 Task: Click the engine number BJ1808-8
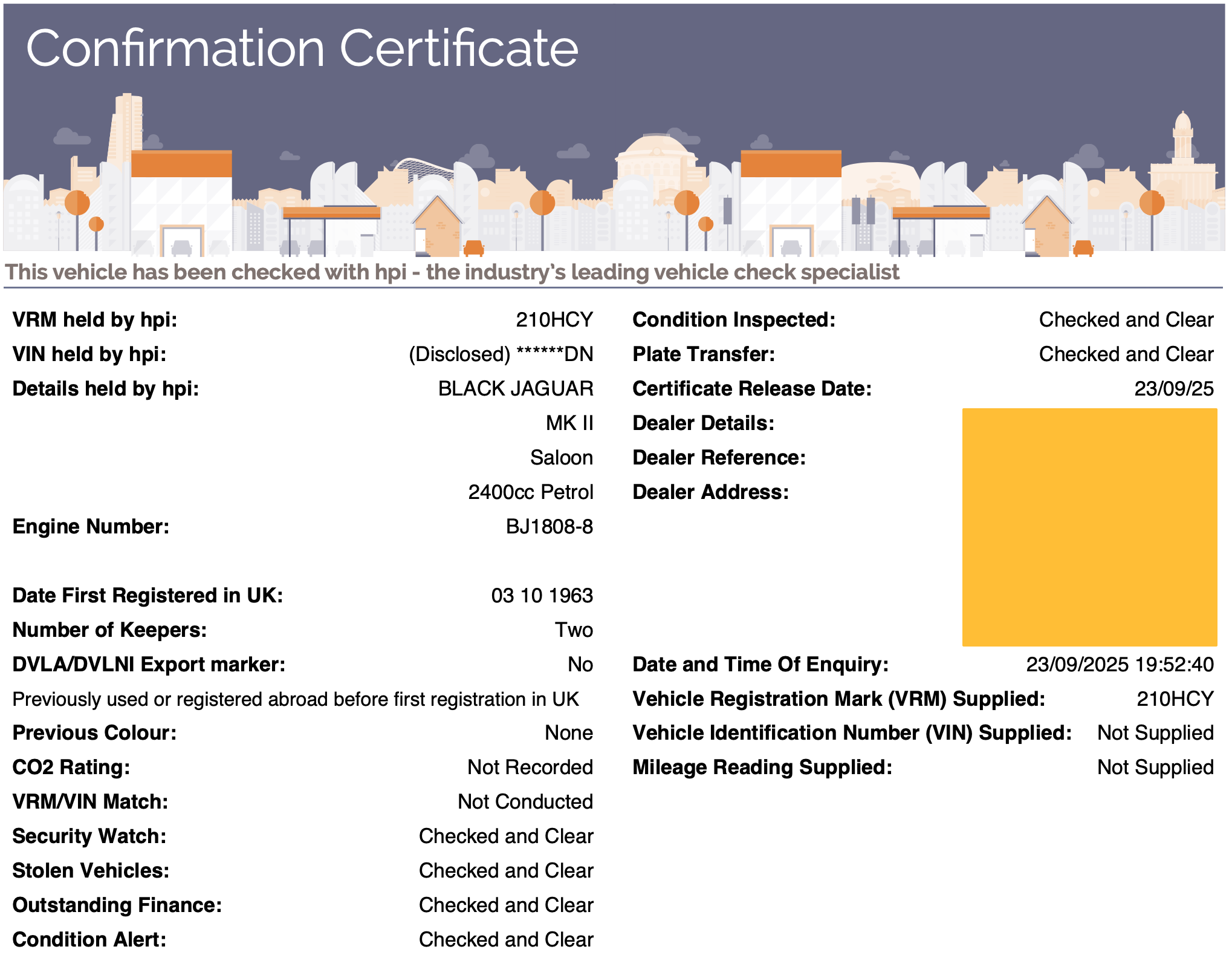click(550, 527)
